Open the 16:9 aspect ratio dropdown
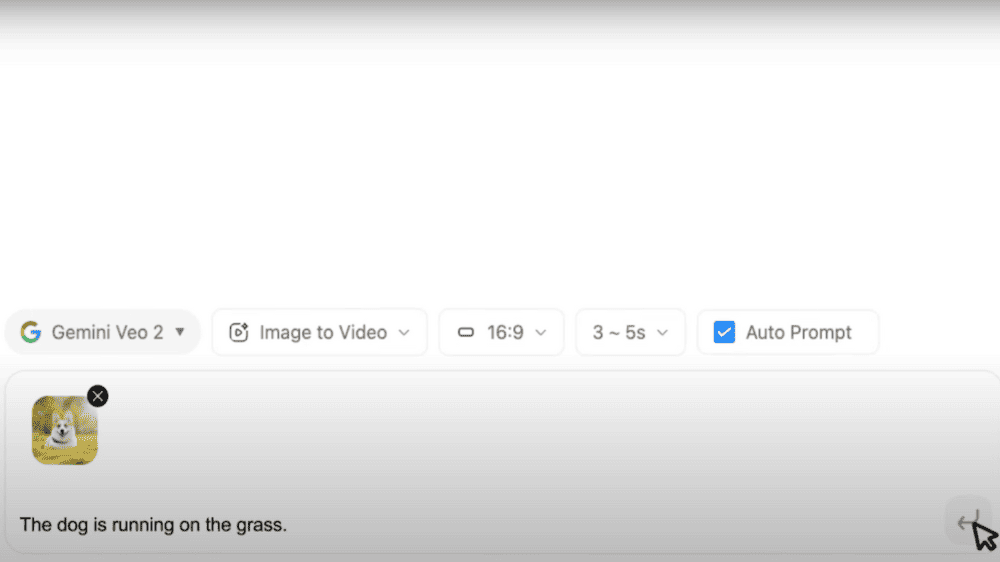The width and height of the screenshot is (1000, 562). coord(501,332)
